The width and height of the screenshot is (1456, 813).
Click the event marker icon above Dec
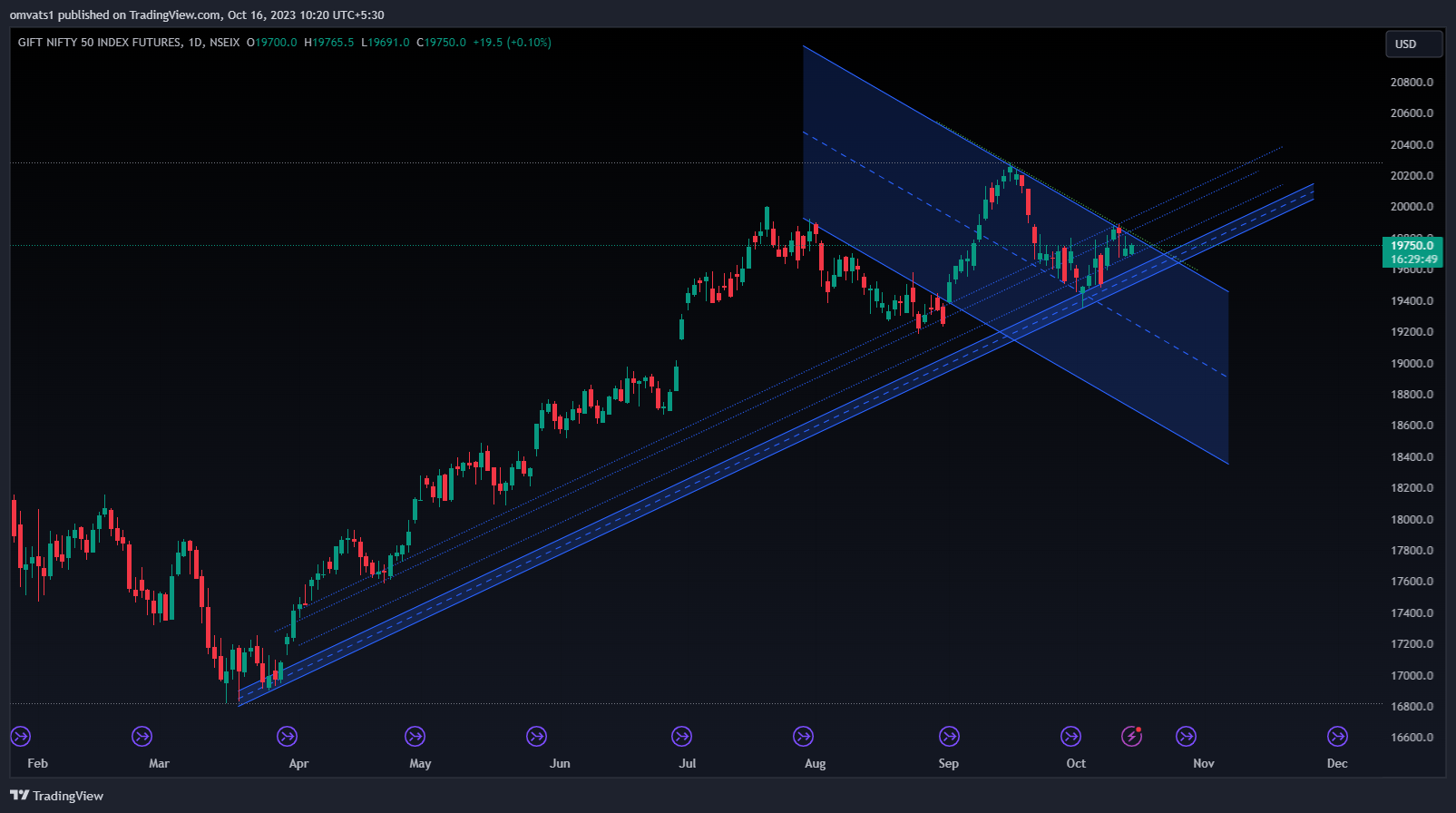tap(1337, 736)
